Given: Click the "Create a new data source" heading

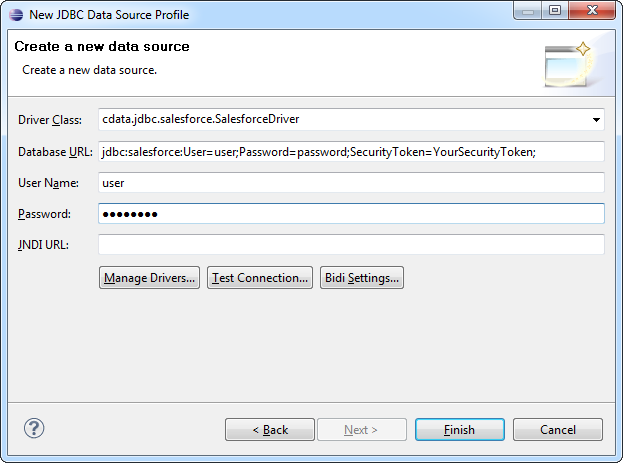Looking at the screenshot, I should 102,47.
